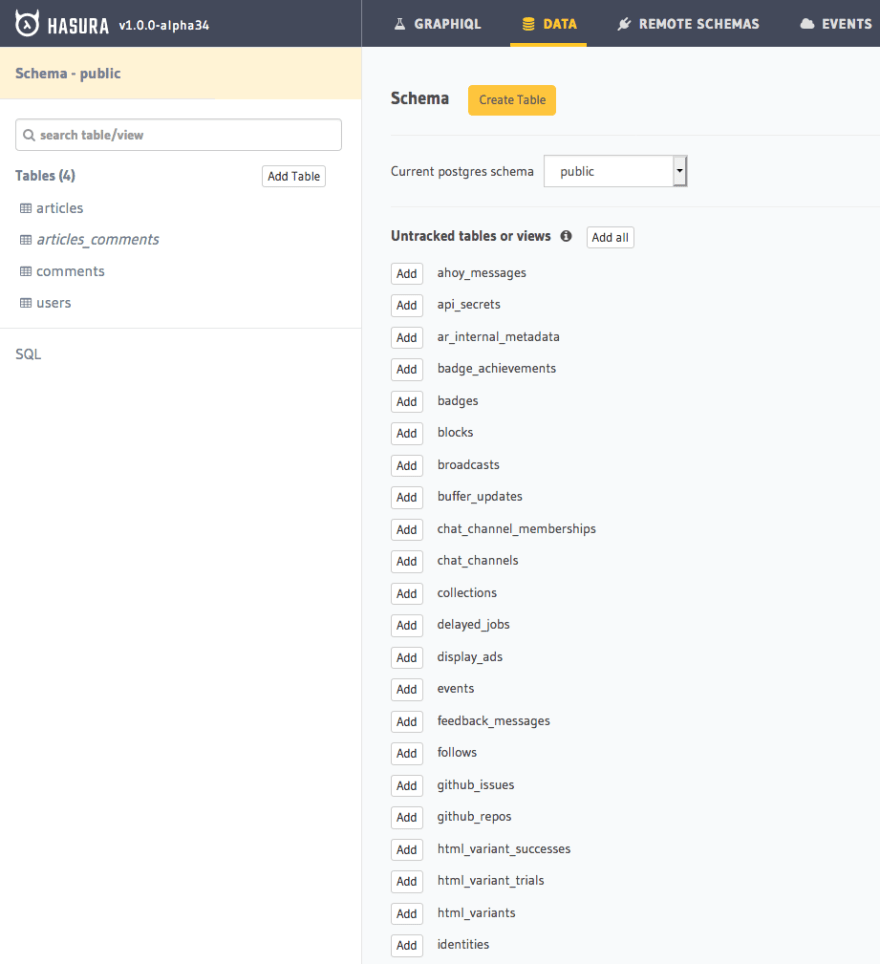Focus the search table/view field
The width and height of the screenshot is (880, 964).
(x=178, y=135)
